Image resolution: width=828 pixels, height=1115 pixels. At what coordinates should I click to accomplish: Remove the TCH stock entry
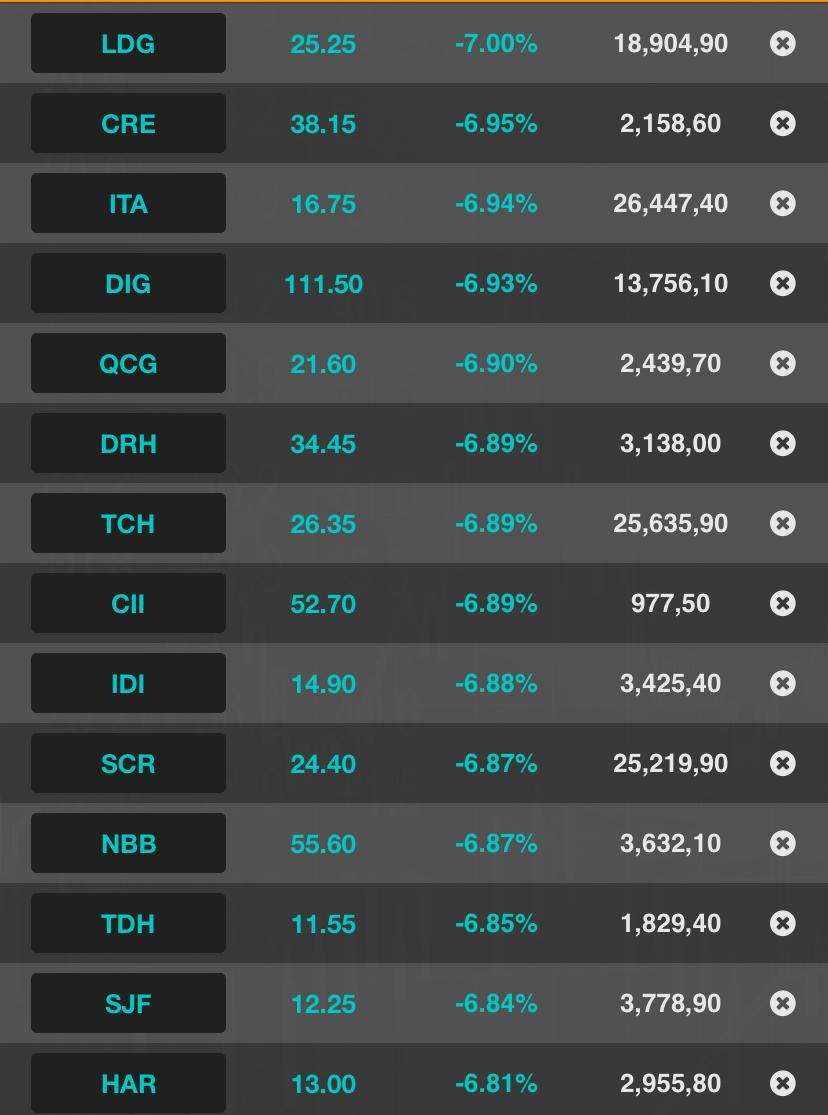783,523
